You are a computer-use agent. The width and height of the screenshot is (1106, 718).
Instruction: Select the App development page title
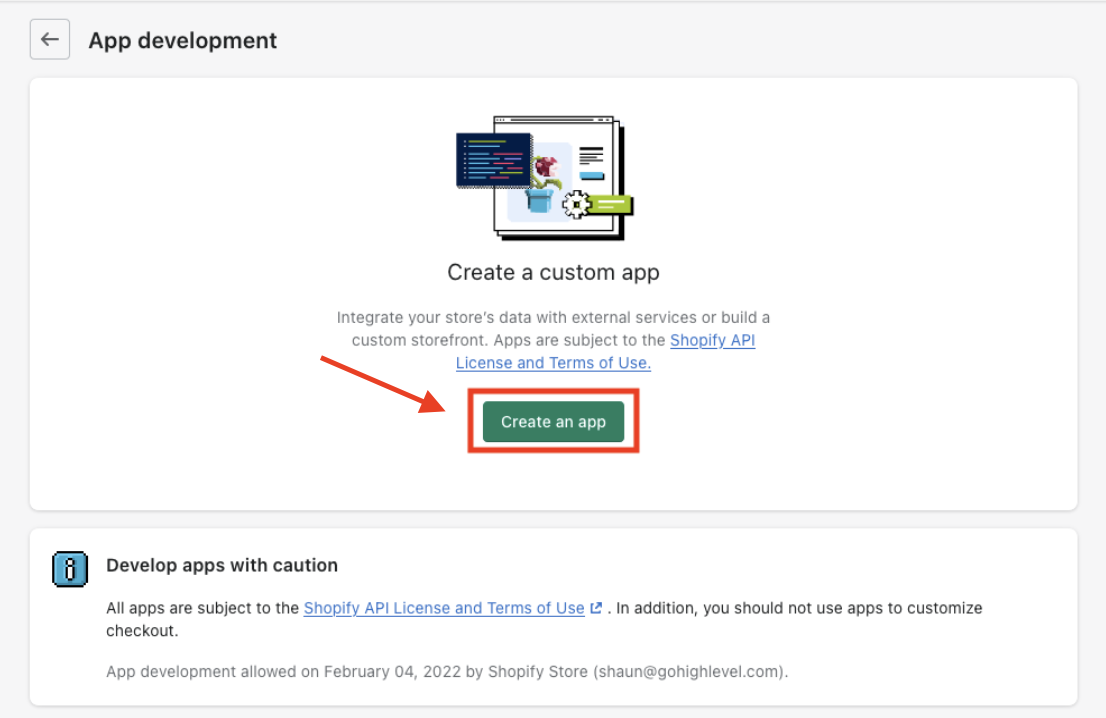click(x=183, y=40)
